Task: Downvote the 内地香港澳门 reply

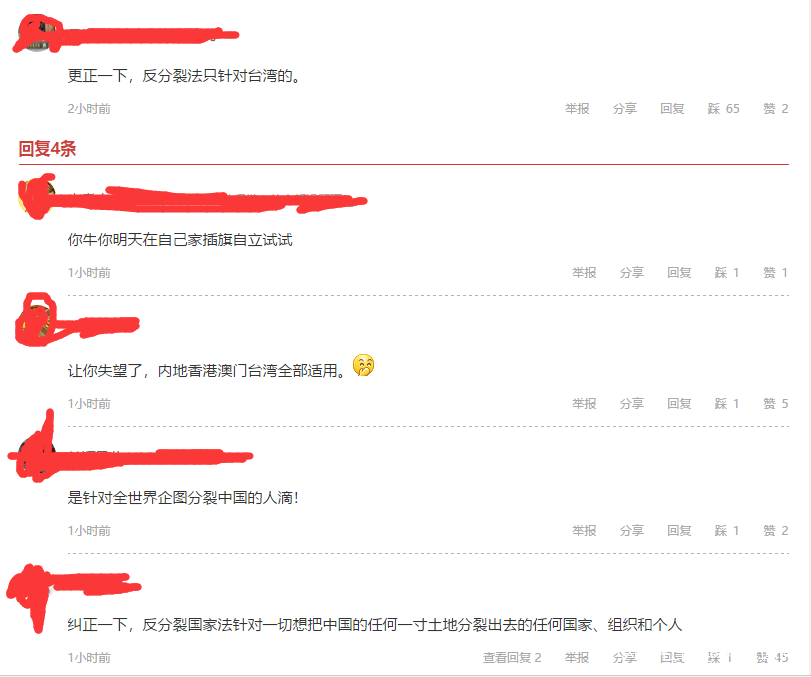Action: [x=727, y=403]
